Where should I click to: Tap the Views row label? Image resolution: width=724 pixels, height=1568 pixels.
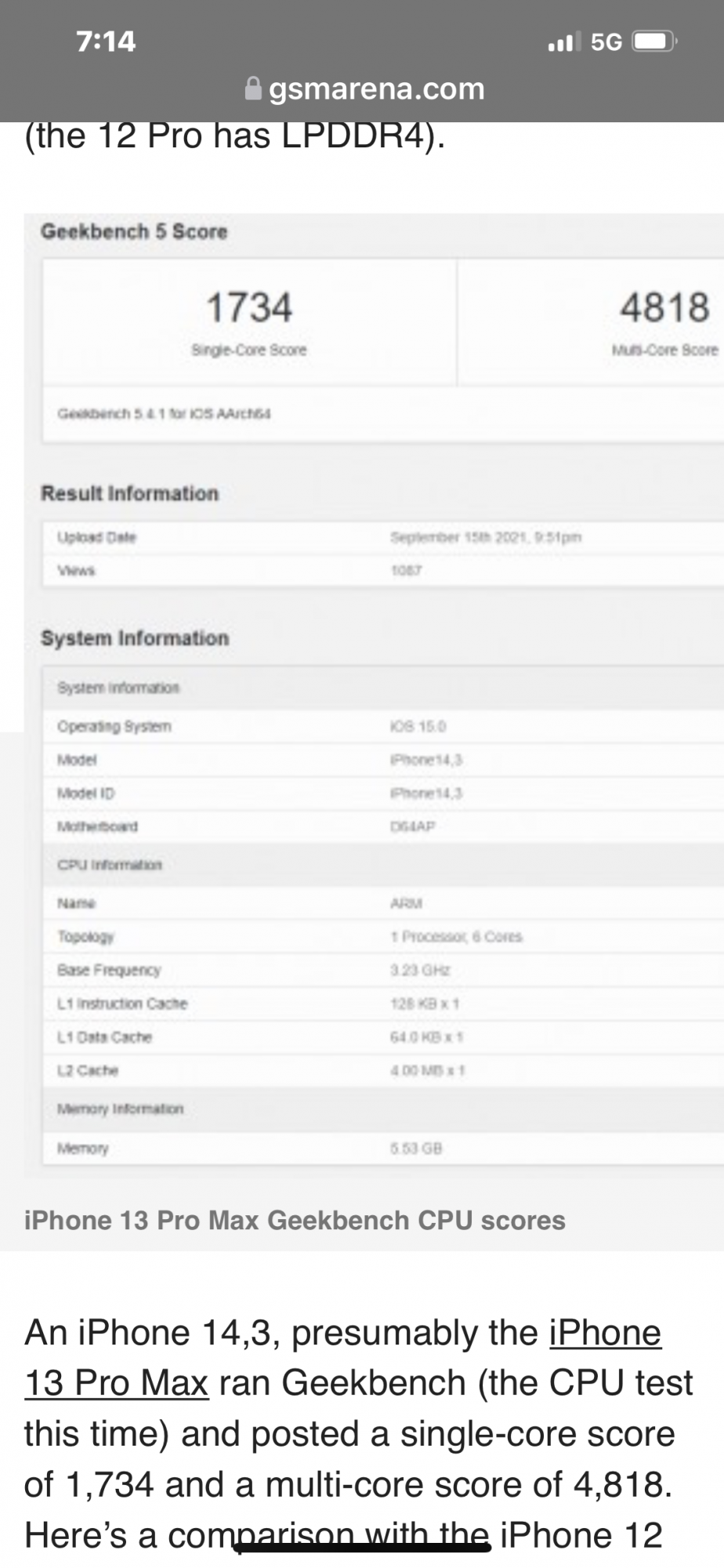pyautogui.click(x=76, y=570)
